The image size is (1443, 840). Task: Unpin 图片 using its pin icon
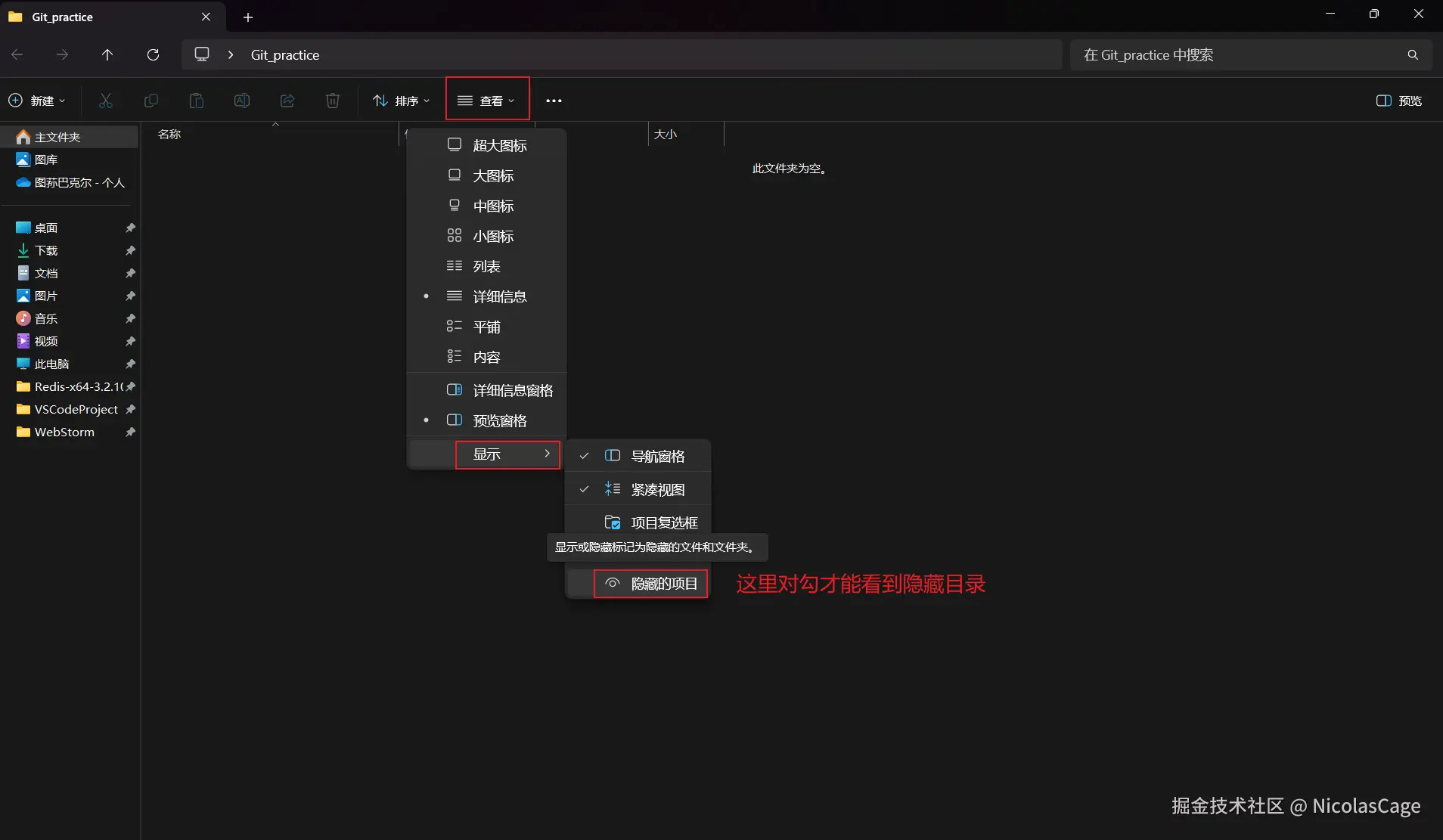(130, 296)
